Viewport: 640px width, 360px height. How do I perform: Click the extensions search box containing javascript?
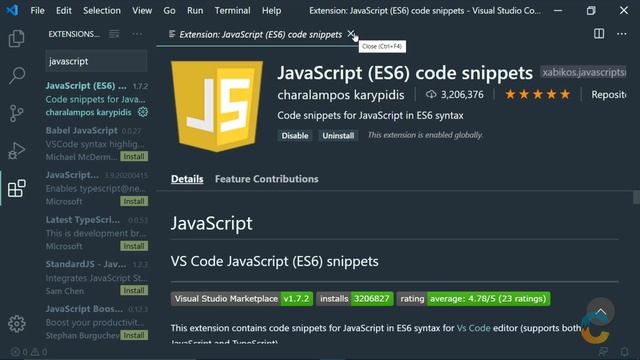pyautogui.click(x=96, y=61)
